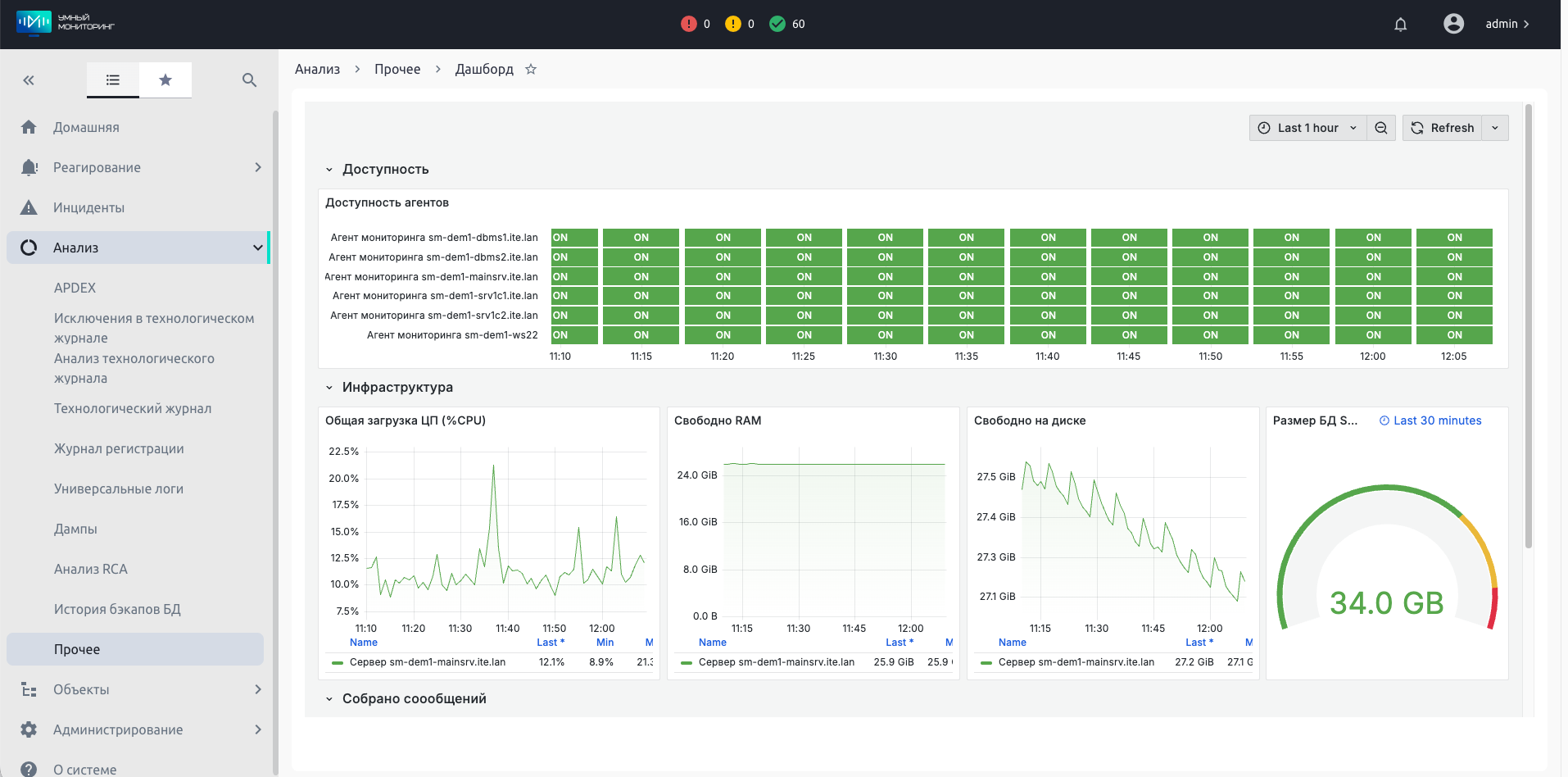Click the admin user avatar icon
The width and height of the screenshot is (1568, 777).
tap(1453, 24)
